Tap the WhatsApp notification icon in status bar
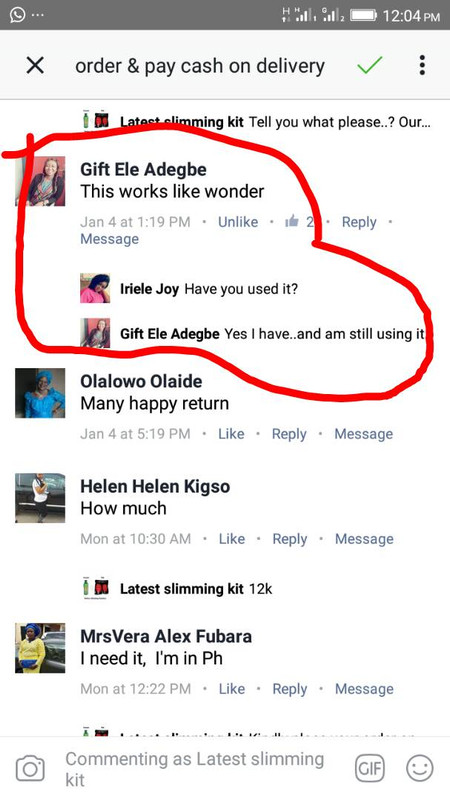450x800 pixels. (x=17, y=15)
